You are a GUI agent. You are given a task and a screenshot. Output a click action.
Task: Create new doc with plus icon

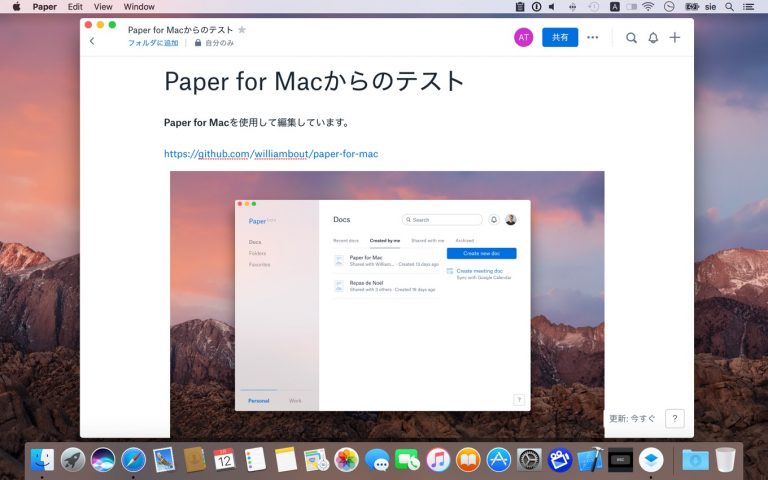pos(675,38)
